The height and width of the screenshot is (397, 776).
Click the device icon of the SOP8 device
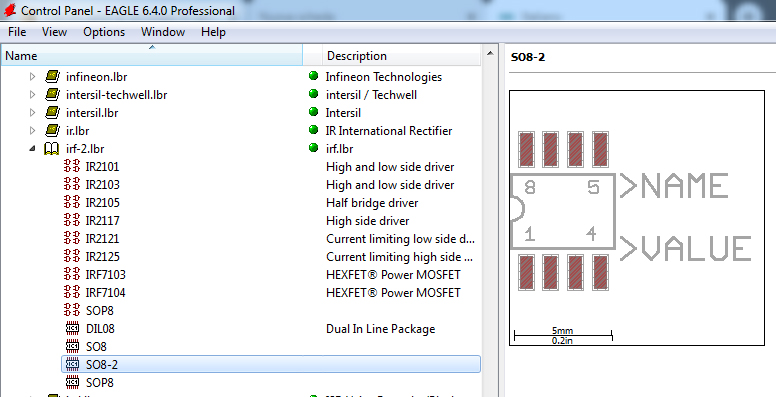coord(72,310)
